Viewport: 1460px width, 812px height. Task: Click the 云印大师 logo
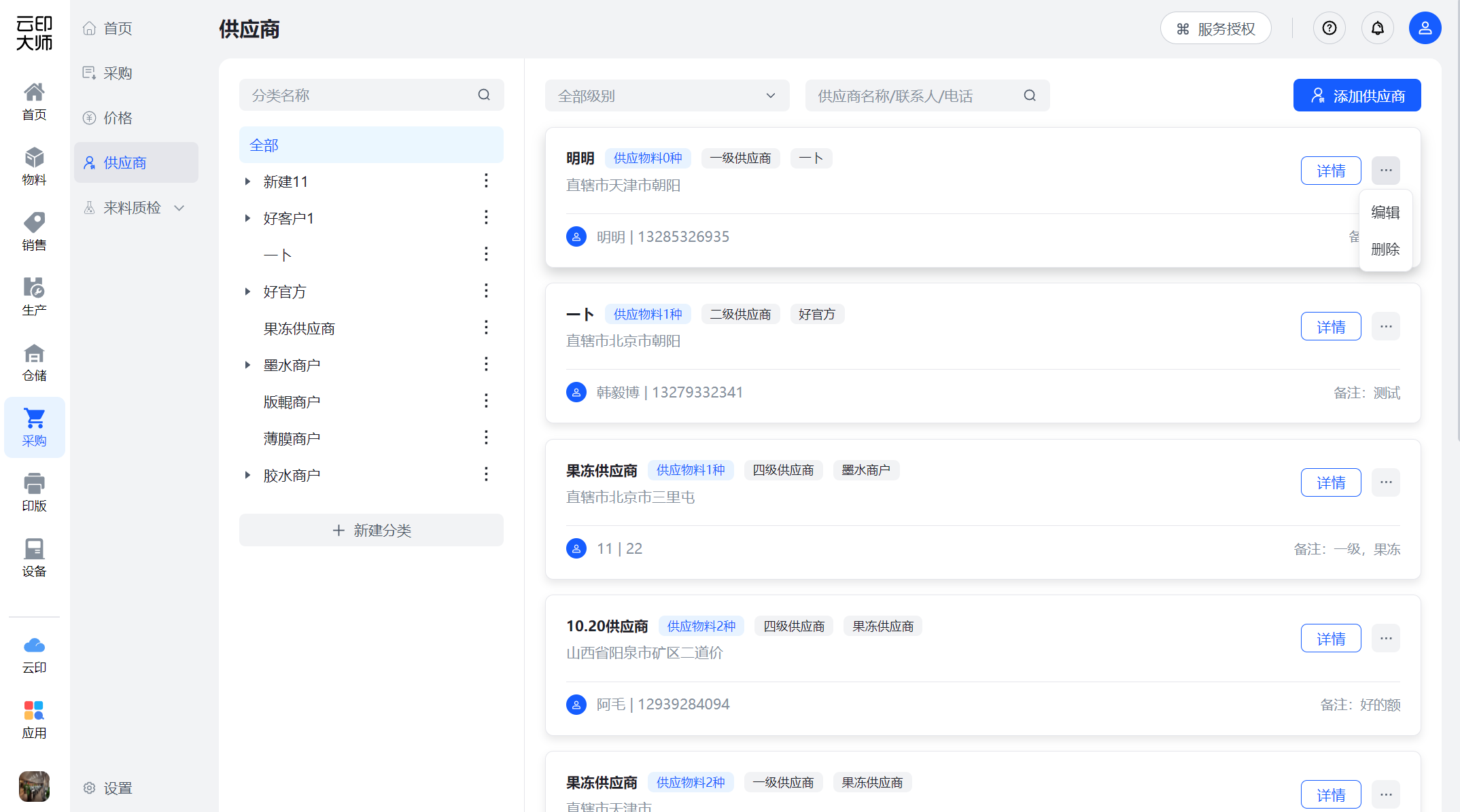coord(34,33)
